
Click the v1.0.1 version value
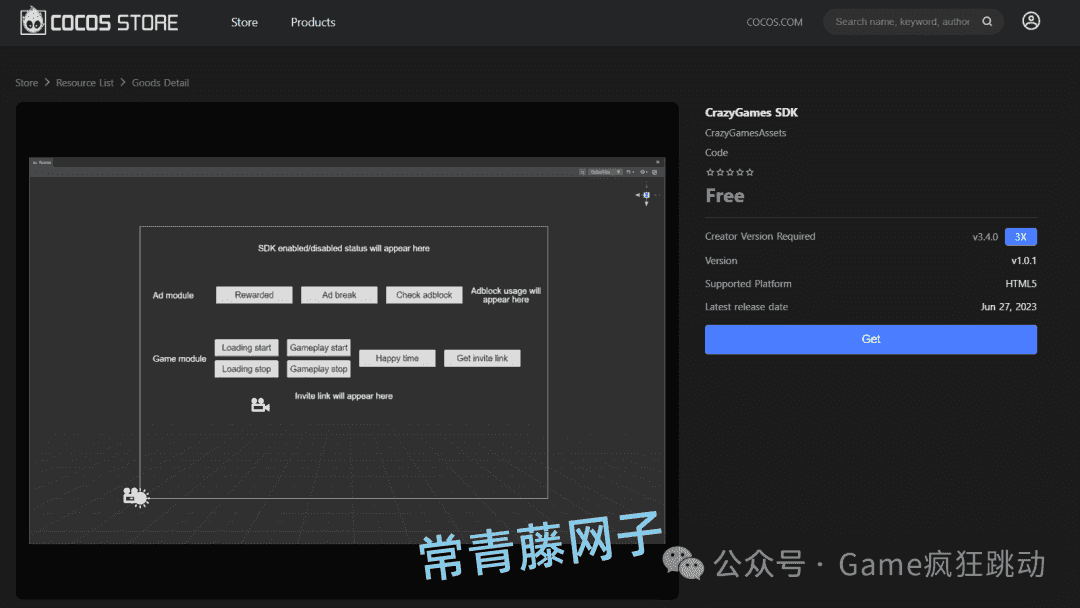click(x=1024, y=261)
